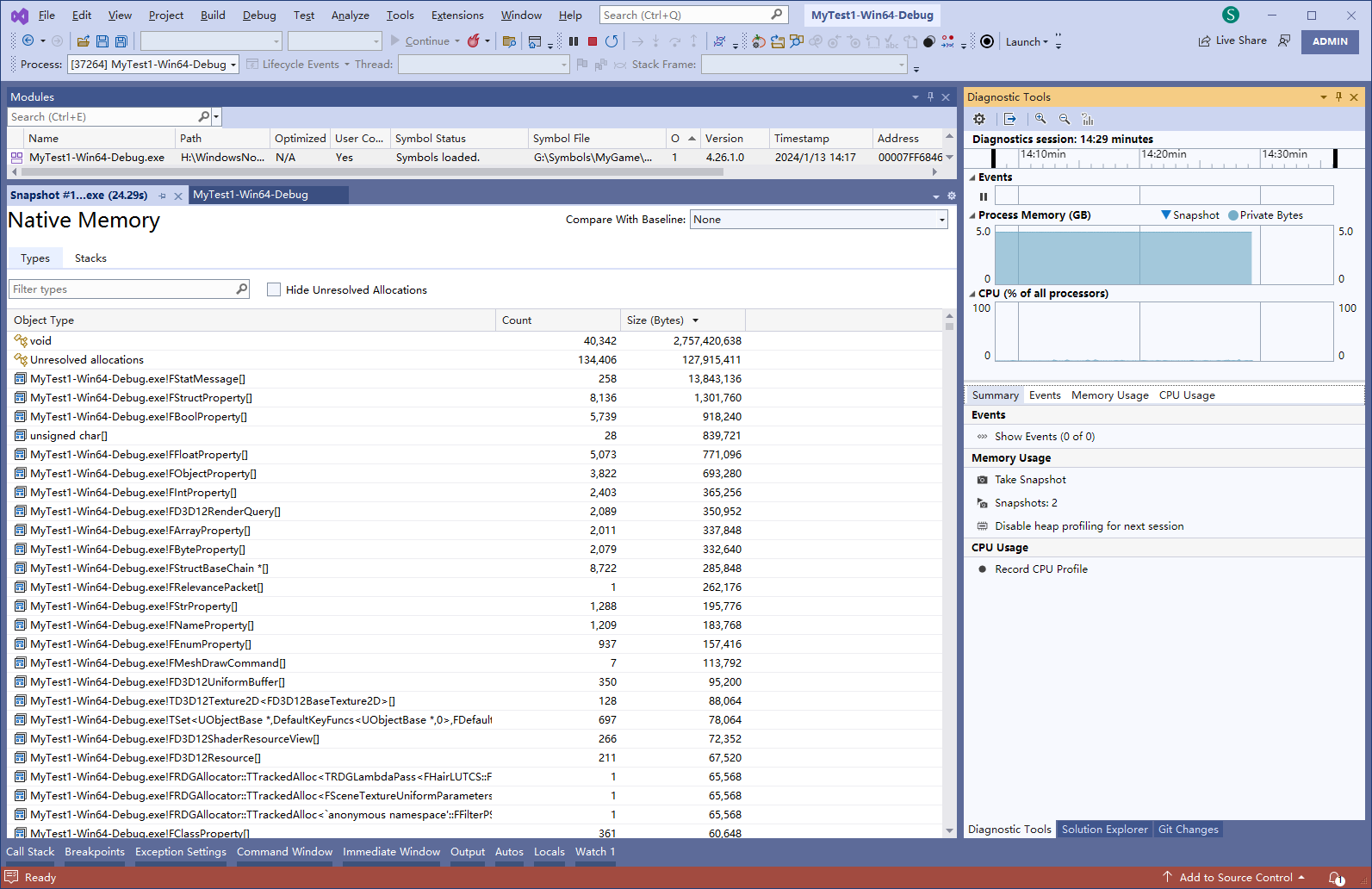Screen dimensions: 1372x889
Task: Open Diagnostic Tools settings gear
Action: (x=979, y=119)
